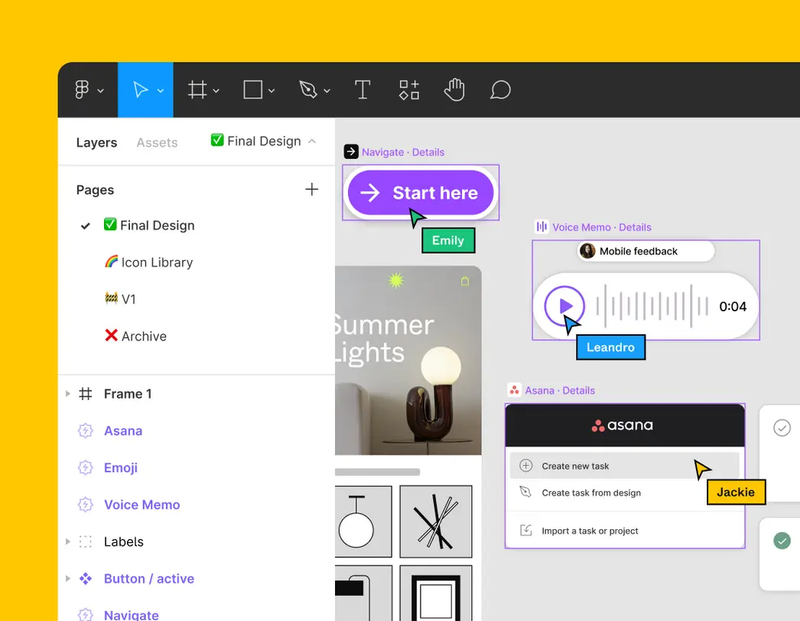The image size is (800, 621).
Task: Open the Asana · Details label
Action: (x=560, y=390)
